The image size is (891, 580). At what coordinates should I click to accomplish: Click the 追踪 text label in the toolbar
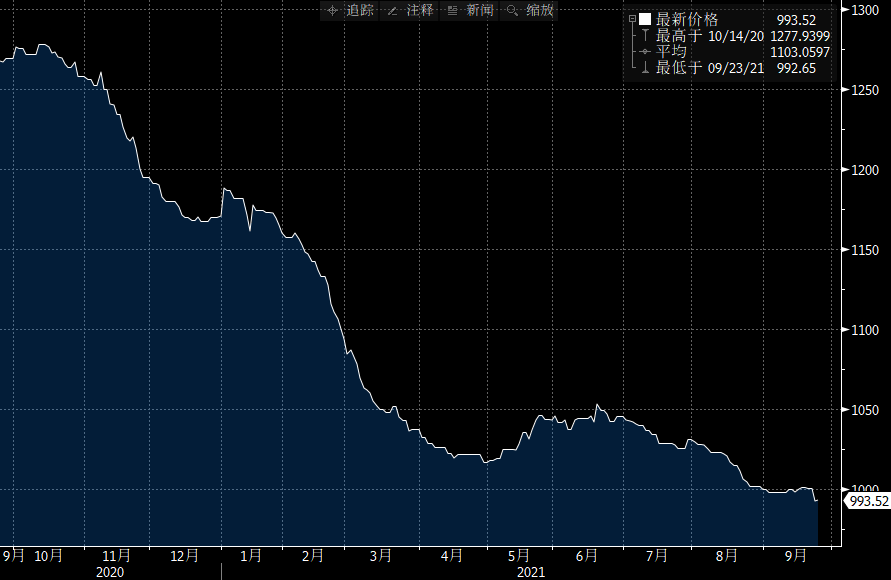[x=359, y=10]
